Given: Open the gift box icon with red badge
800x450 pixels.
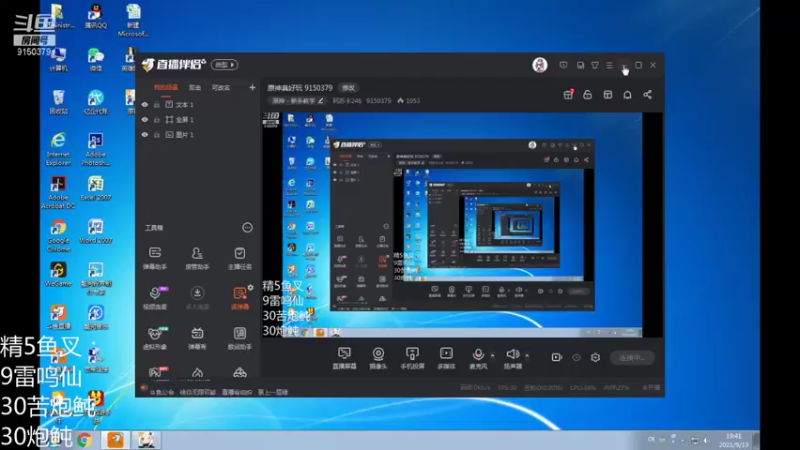Looking at the screenshot, I should tap(568, 95).
